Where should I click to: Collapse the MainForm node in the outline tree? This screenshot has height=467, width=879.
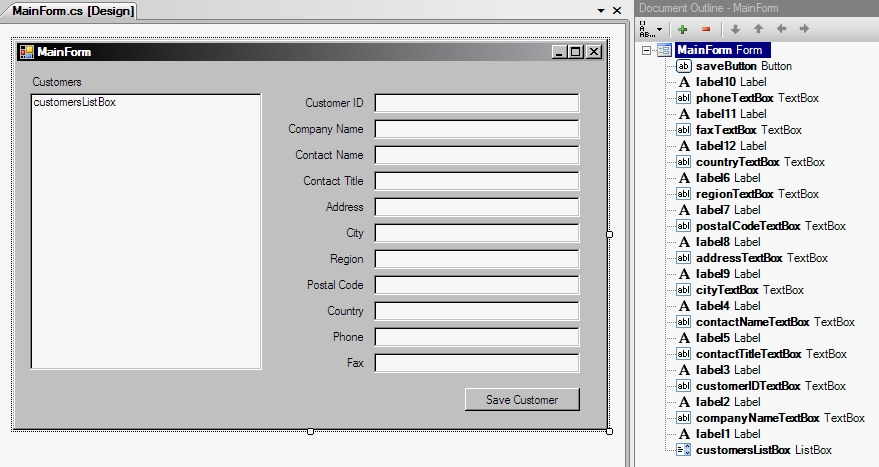(646, 50)
